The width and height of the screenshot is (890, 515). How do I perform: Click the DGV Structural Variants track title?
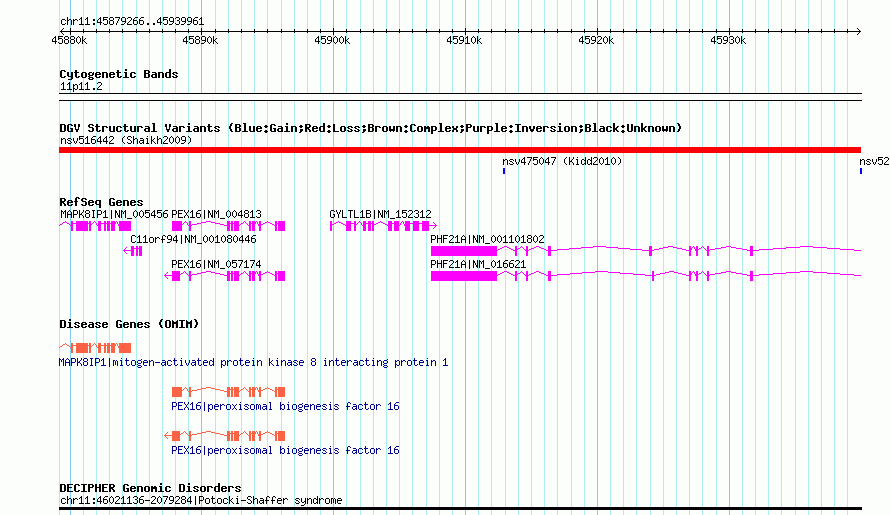(x=370, y=128)
